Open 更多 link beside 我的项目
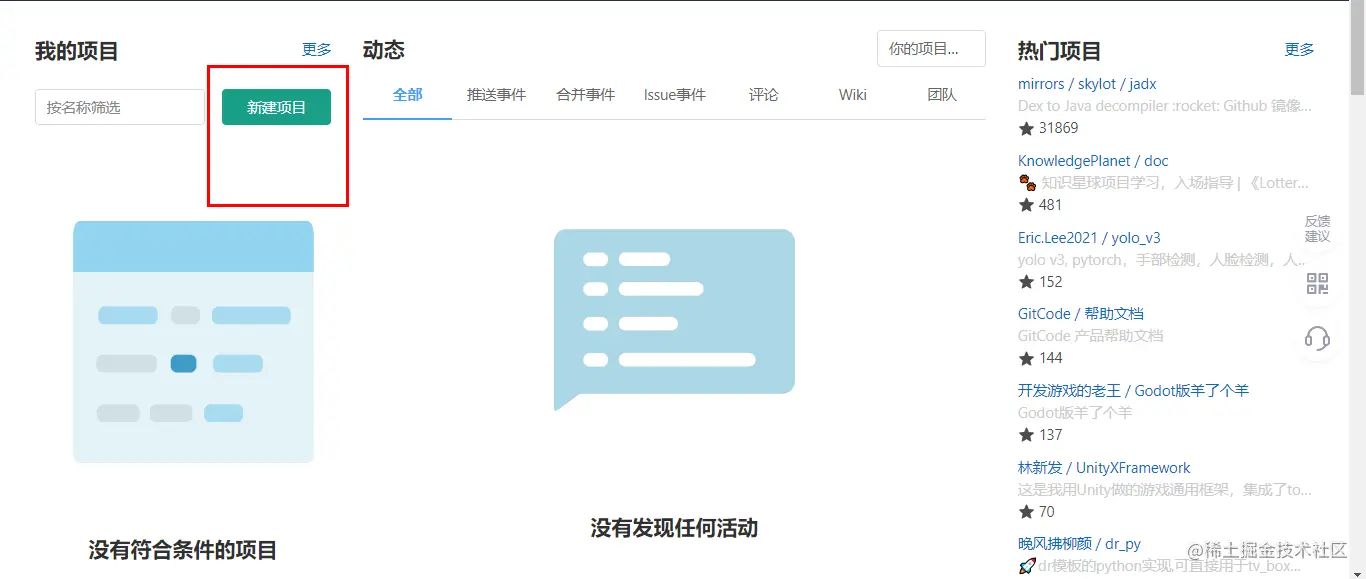Screen dimensions: 1366x579 pos(317,49)
